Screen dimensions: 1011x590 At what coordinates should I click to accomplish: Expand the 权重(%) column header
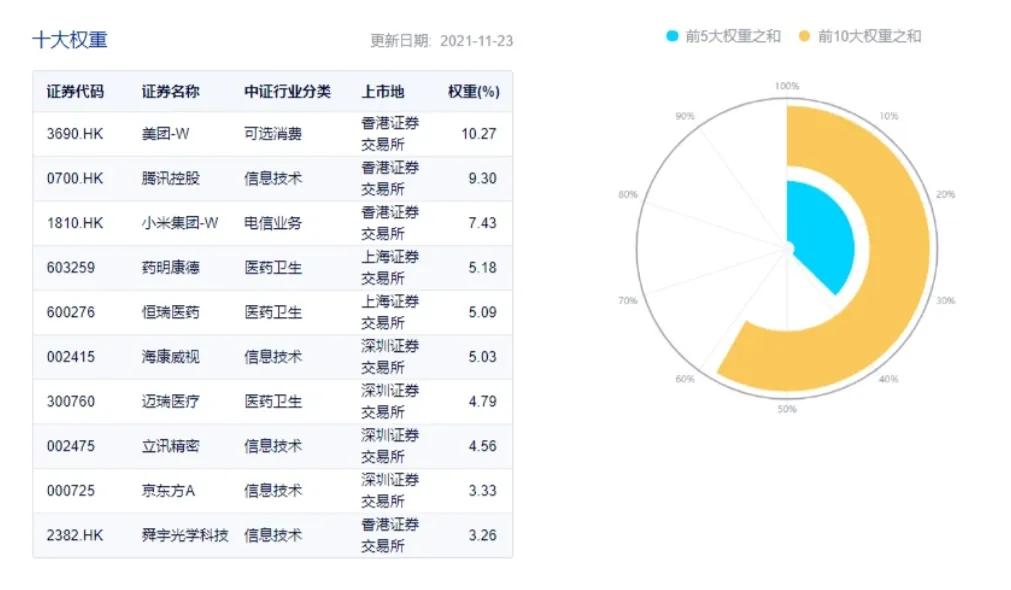click(474, 90)
